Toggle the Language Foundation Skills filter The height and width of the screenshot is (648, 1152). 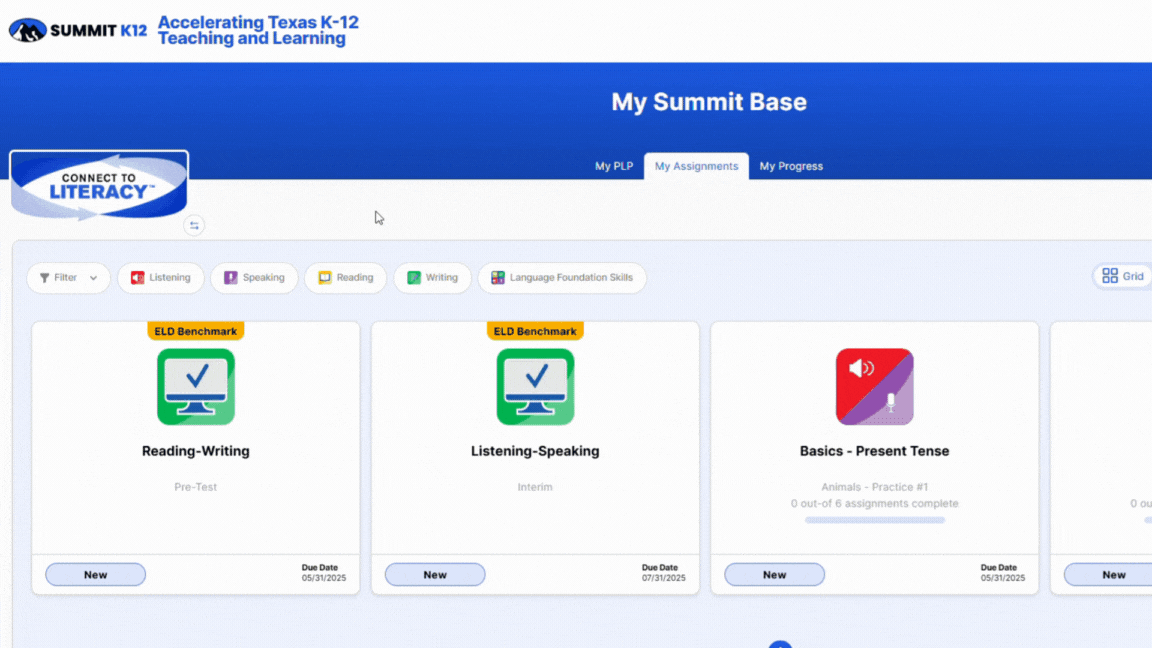click(562, 278)
